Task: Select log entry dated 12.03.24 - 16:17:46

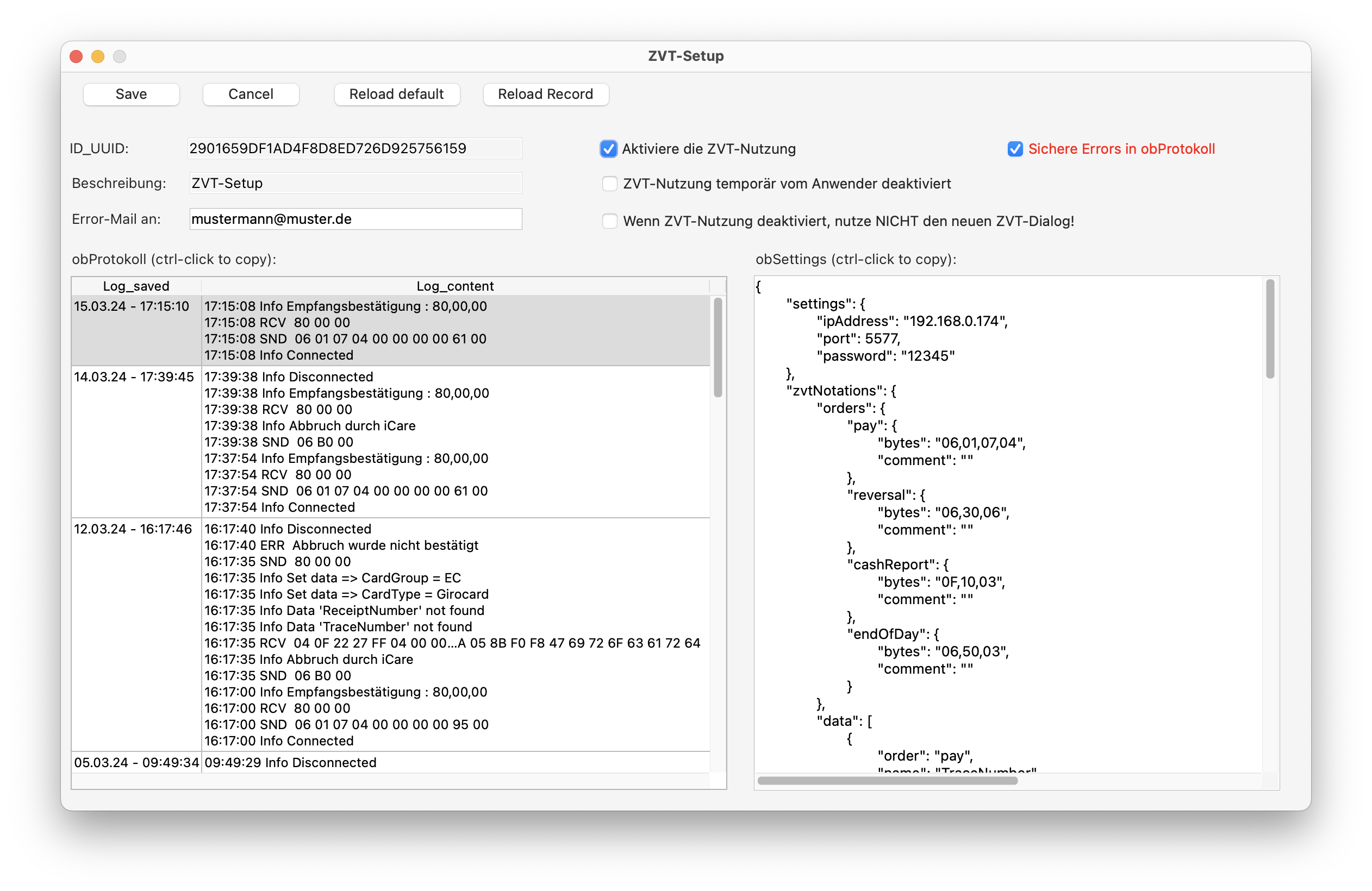Action: pos(133,529)
